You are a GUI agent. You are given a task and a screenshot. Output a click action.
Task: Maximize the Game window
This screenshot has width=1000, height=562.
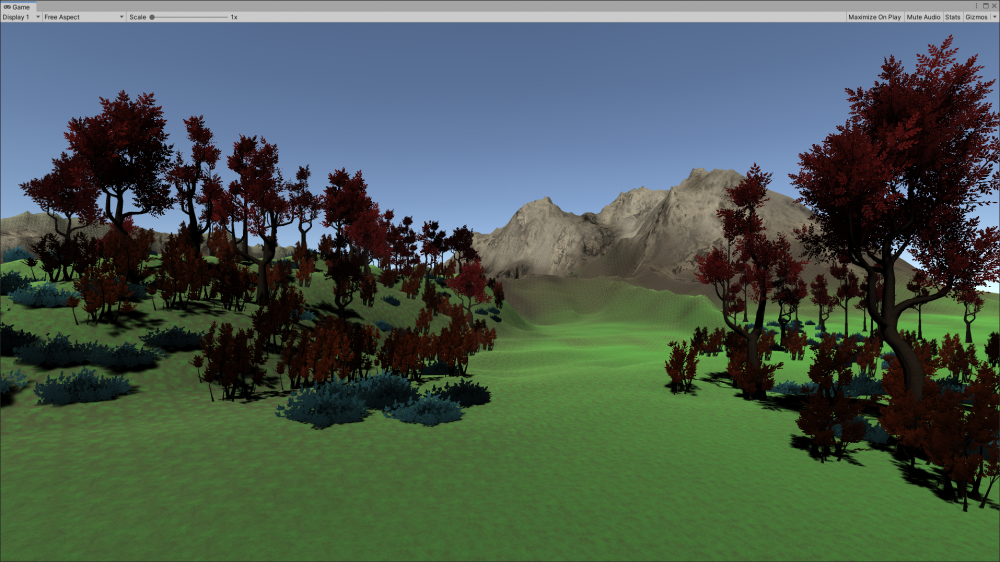985,6
